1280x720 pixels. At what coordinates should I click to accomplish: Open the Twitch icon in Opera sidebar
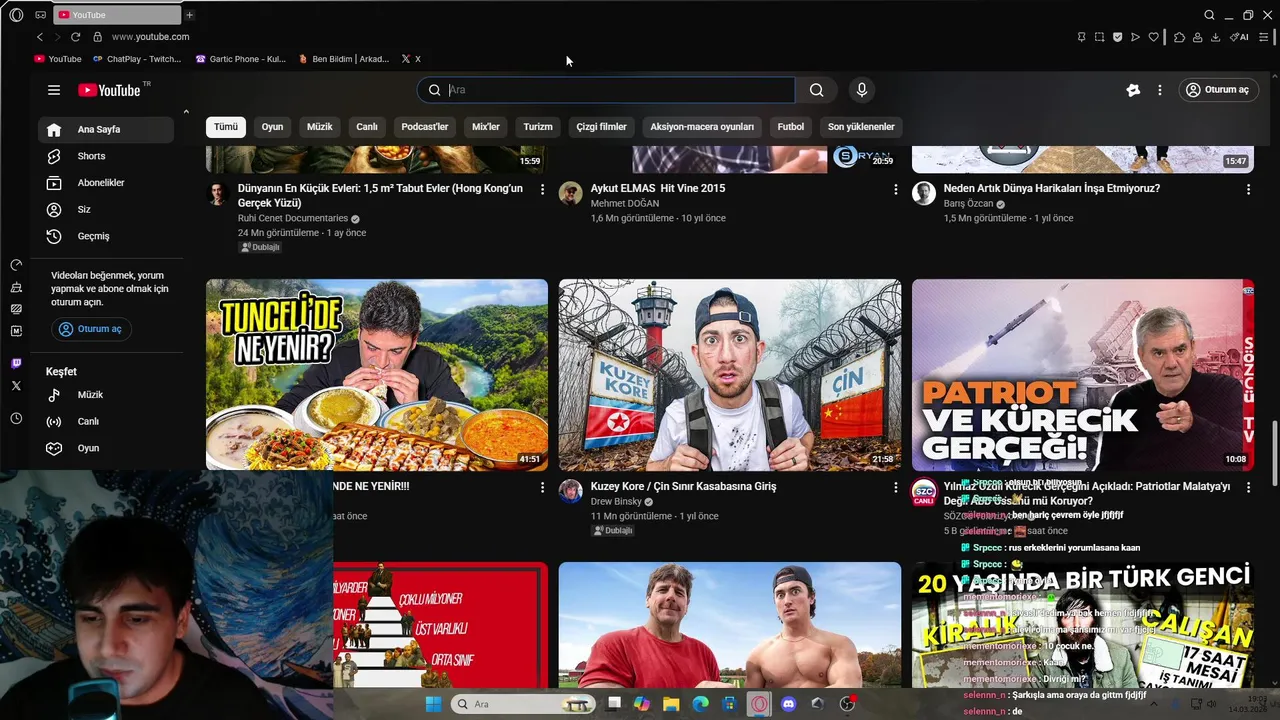[x=16, y=364]
